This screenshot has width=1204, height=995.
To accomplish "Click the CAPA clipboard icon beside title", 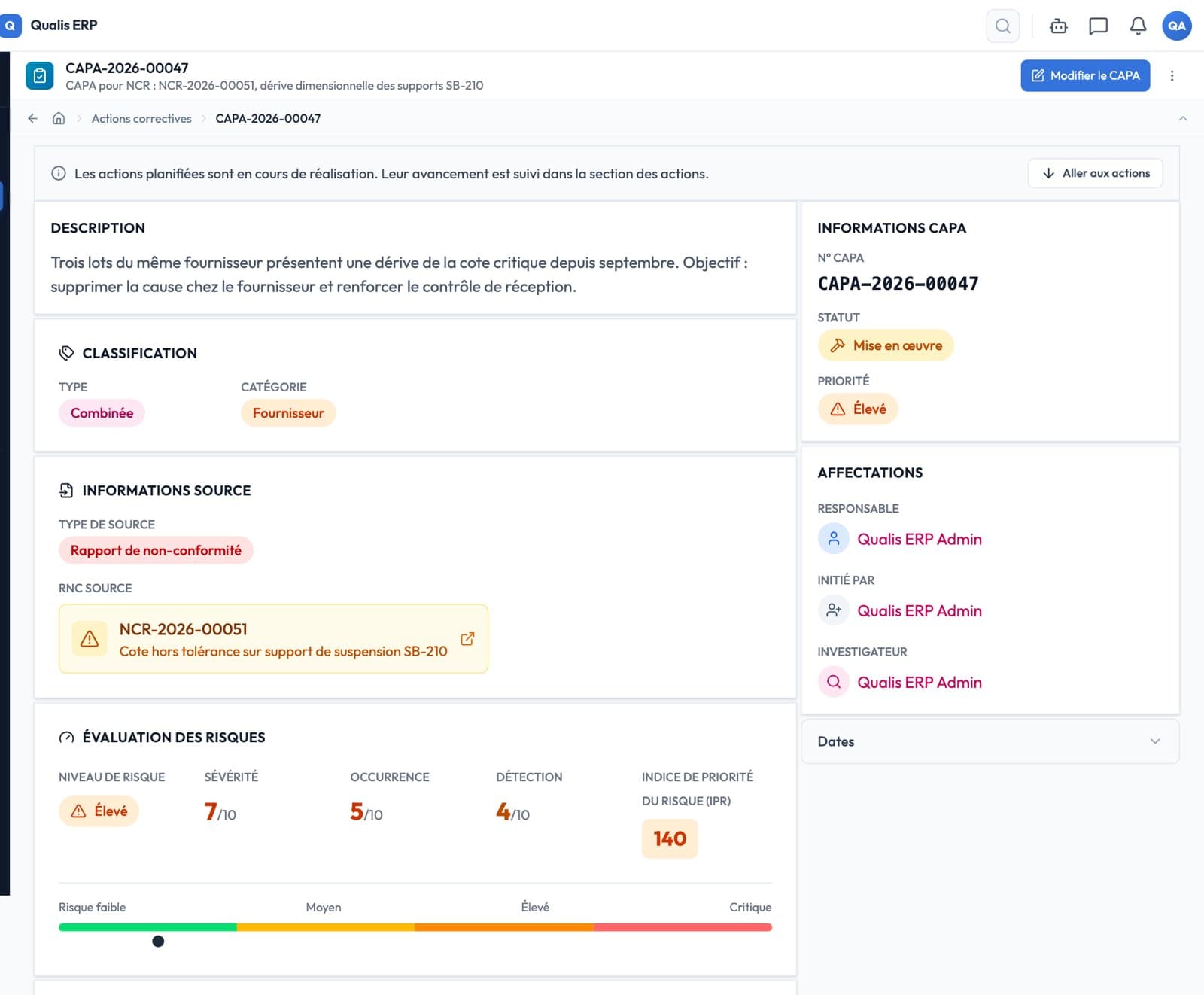I will (x=40, y=75).
